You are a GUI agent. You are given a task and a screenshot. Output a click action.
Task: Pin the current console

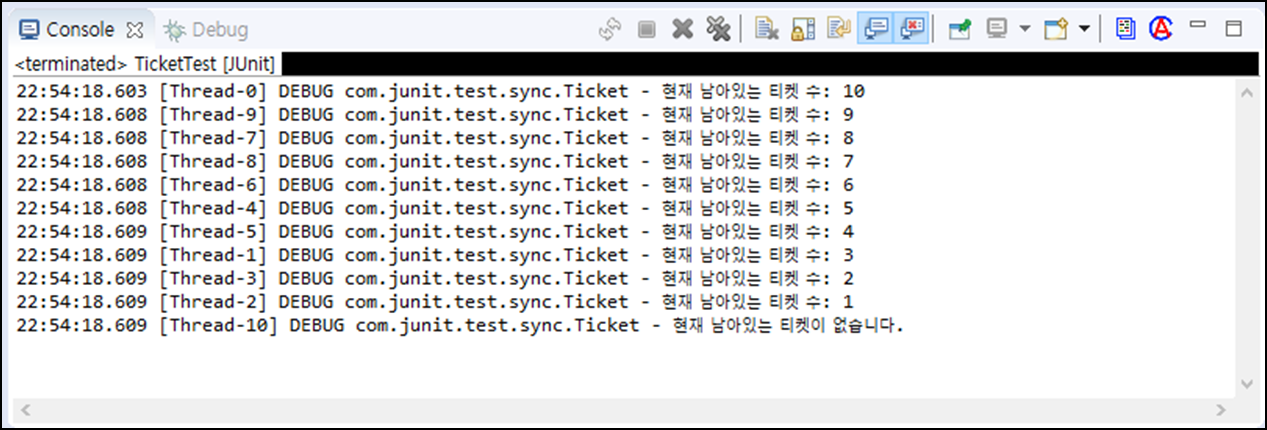[960, 30]
